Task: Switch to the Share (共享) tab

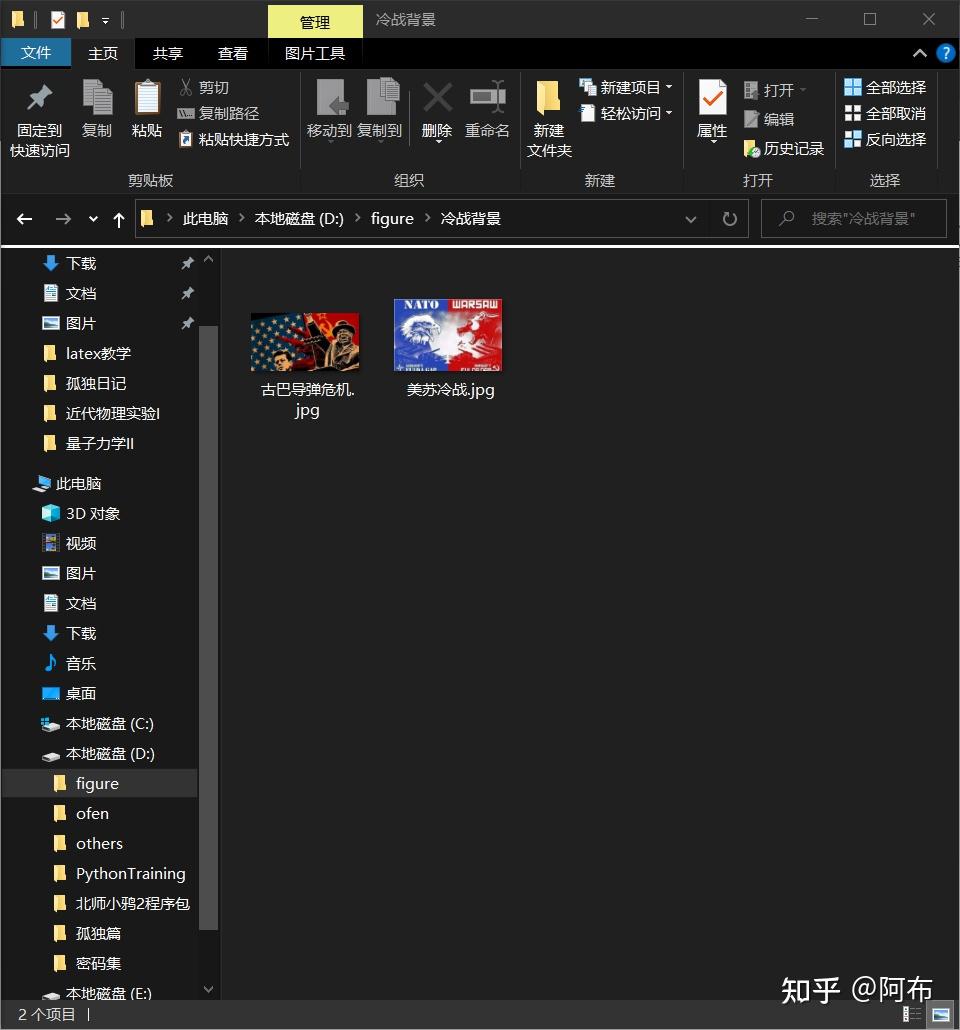Action: [x=168, y=53]
